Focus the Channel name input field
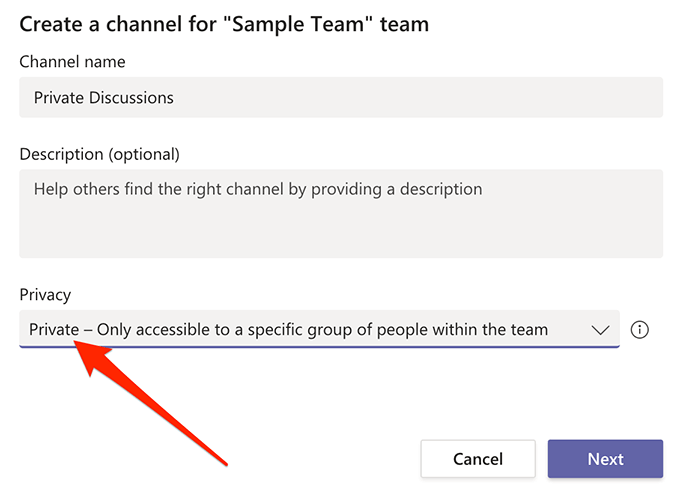 pyautogui.click(x=340, y=98)
